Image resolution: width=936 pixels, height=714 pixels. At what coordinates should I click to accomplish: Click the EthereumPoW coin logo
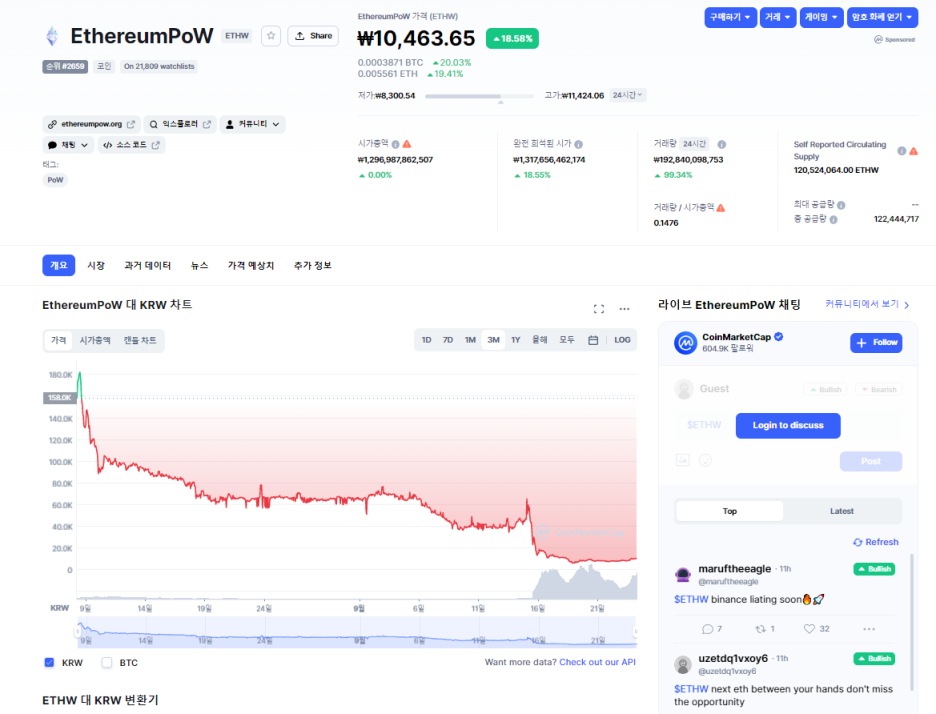coord(53,36)
